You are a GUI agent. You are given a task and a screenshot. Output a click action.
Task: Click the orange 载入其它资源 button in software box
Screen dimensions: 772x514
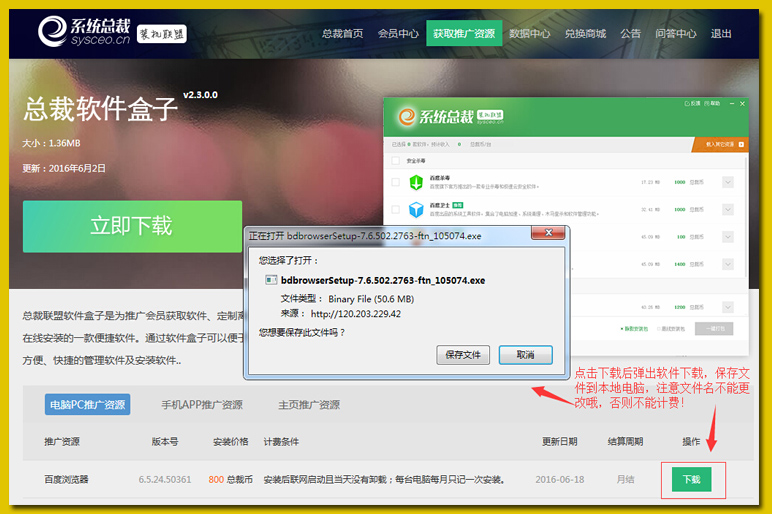point(721,144)
